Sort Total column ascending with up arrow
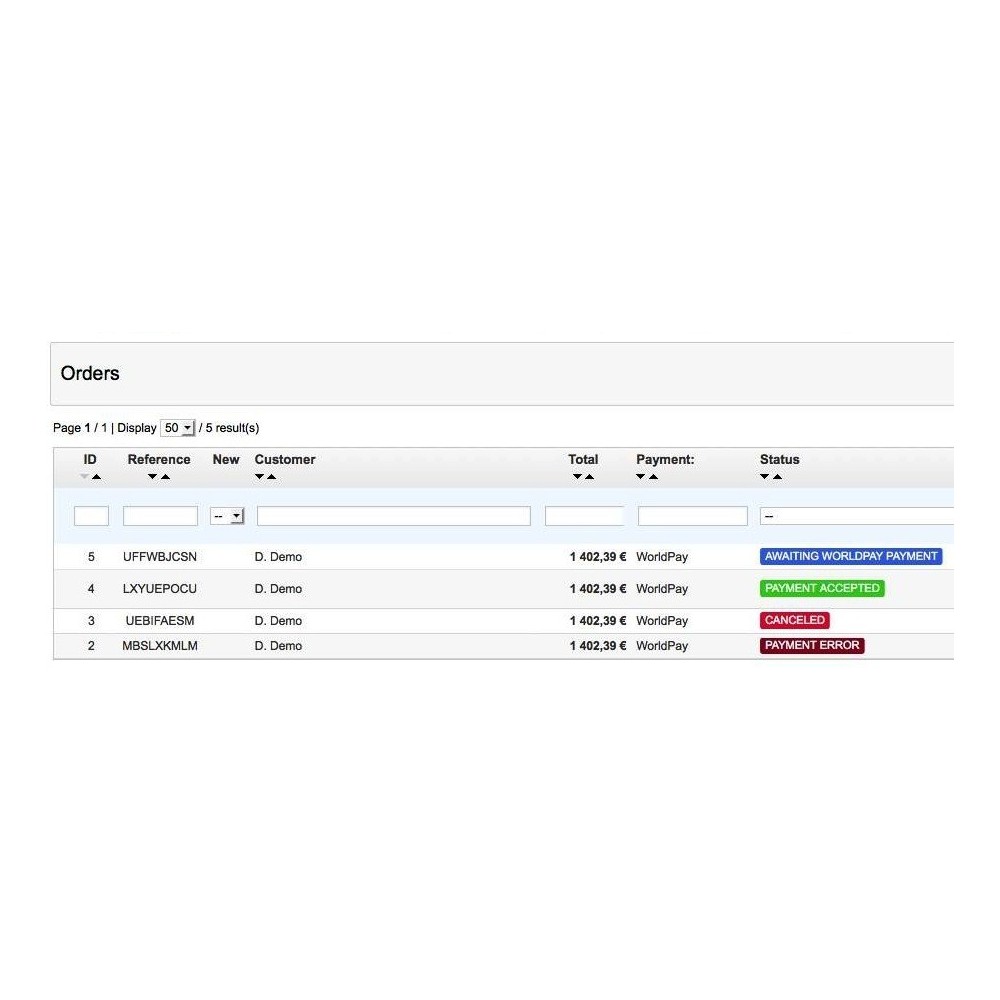Image resolution: width=1000 pixels, height=1000 pixels. click(590, 477)
